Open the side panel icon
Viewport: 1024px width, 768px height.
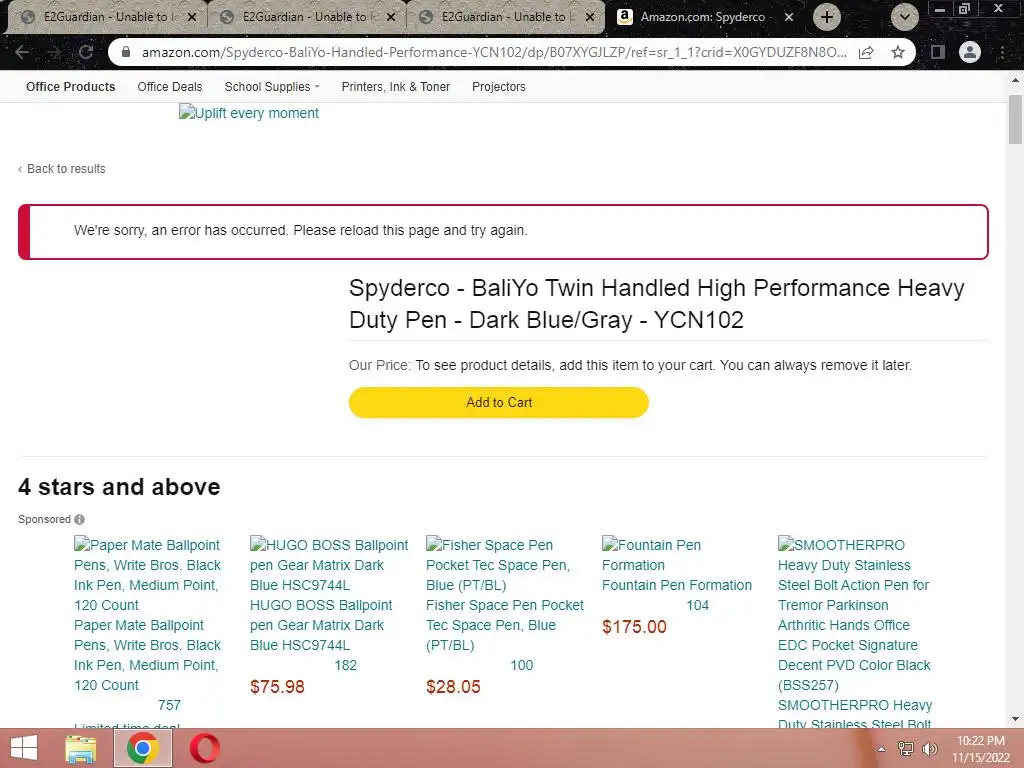point(938,52)
